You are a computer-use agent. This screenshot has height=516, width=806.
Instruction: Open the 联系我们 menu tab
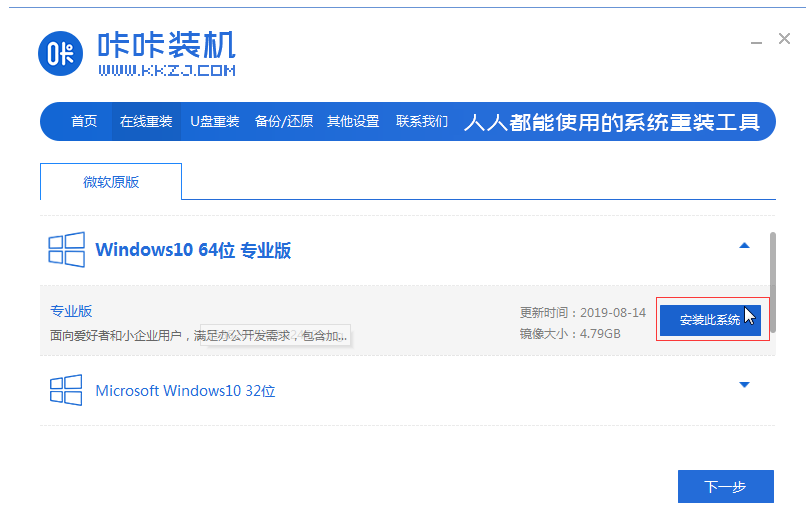coord(422,121)
